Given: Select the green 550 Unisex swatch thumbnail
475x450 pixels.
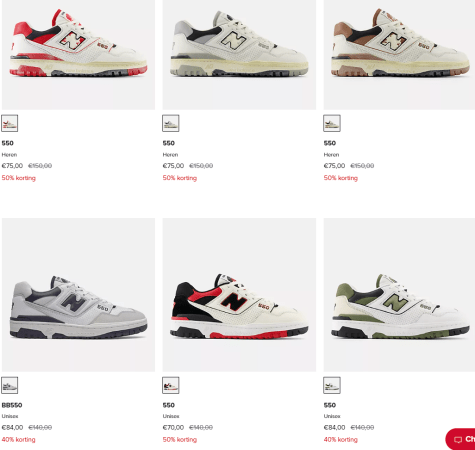Looking at the screenshot, I should tap(332, 385).
